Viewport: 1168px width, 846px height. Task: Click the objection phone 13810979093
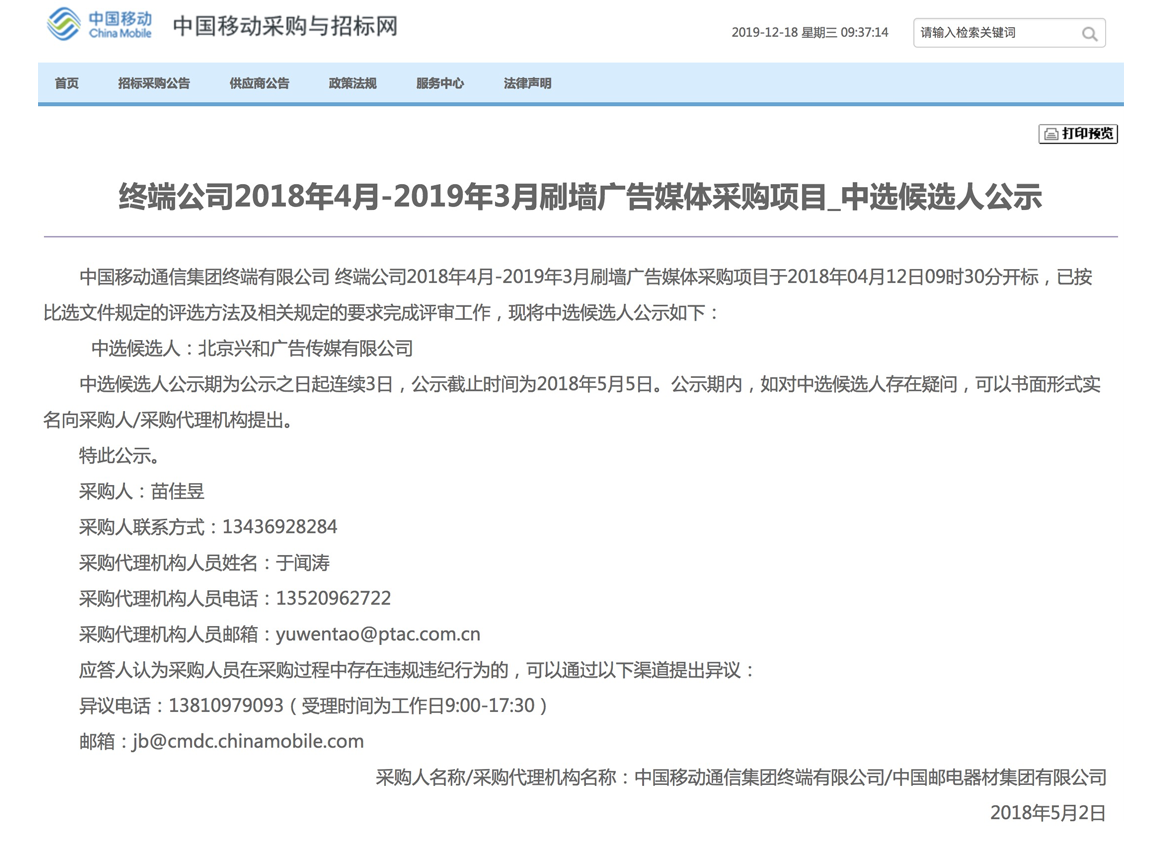(x=226, y=706)
